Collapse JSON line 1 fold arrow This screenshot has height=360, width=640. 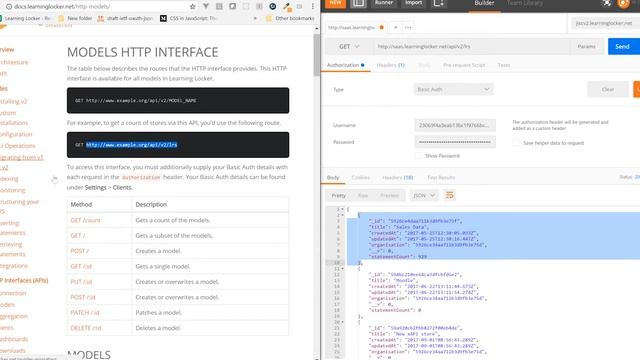pos(342,209)
